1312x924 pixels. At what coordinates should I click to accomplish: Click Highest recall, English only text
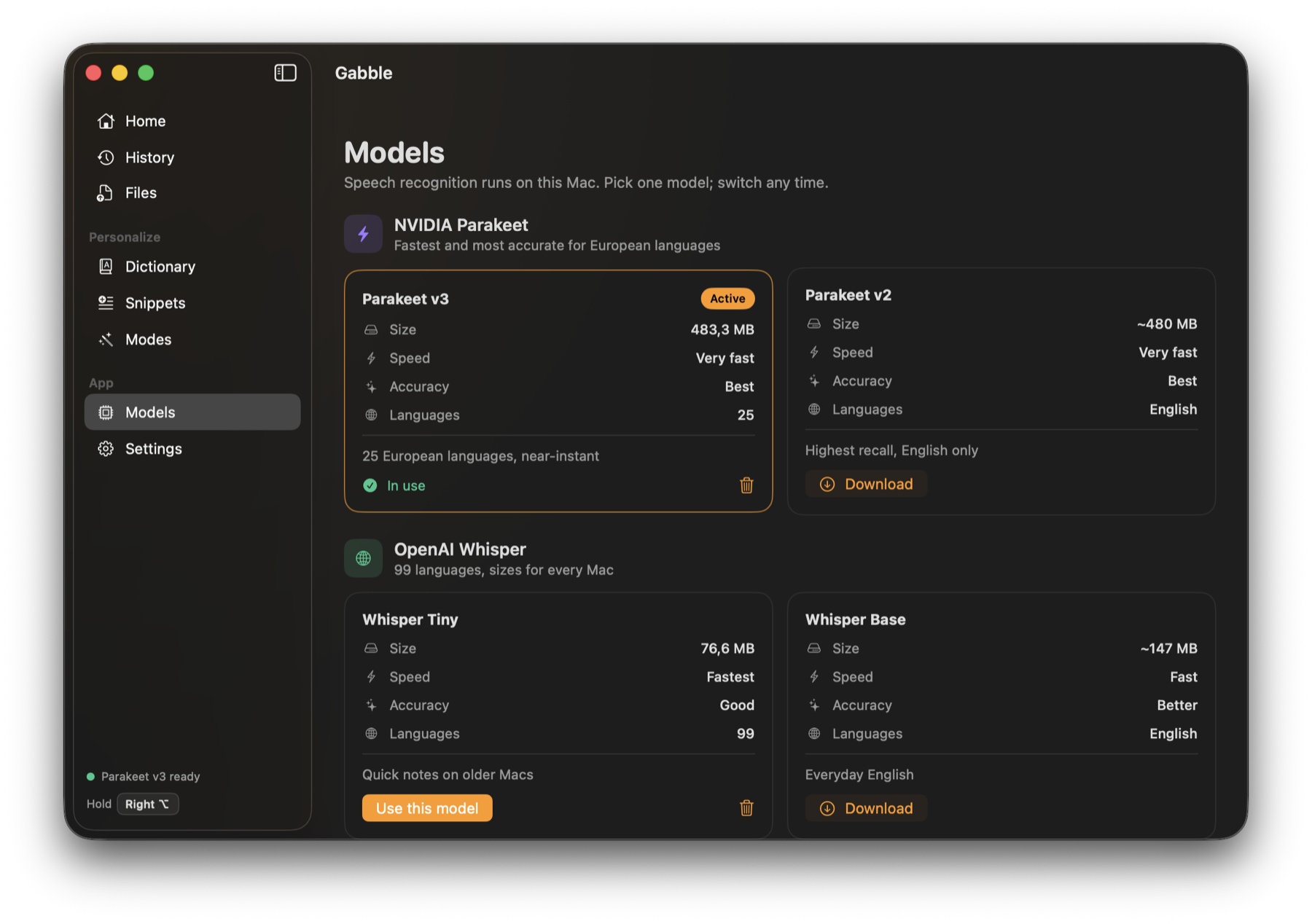tap(891, 450)
